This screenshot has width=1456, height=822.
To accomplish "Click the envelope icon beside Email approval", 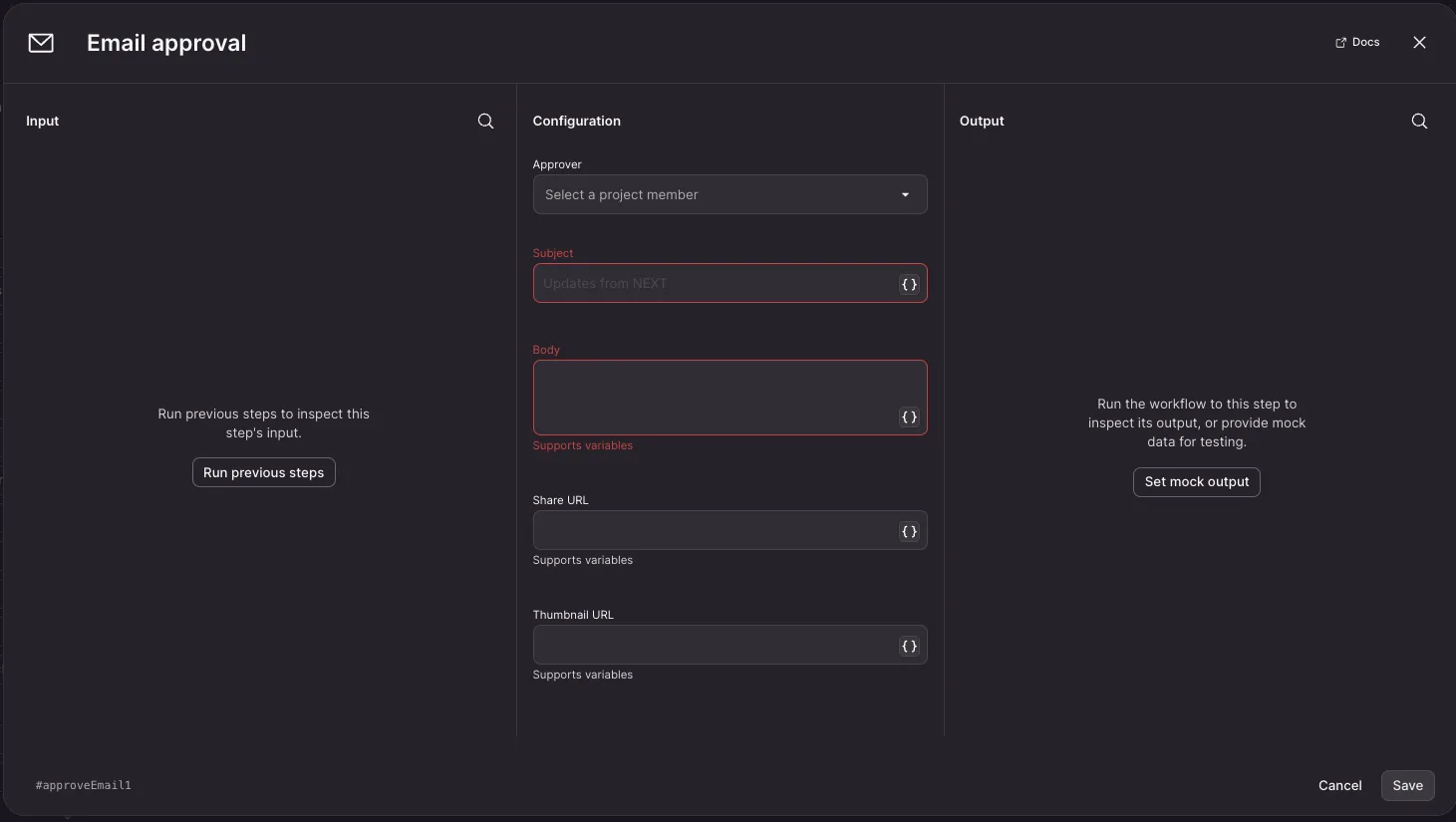I will click(x=41, y=43).
